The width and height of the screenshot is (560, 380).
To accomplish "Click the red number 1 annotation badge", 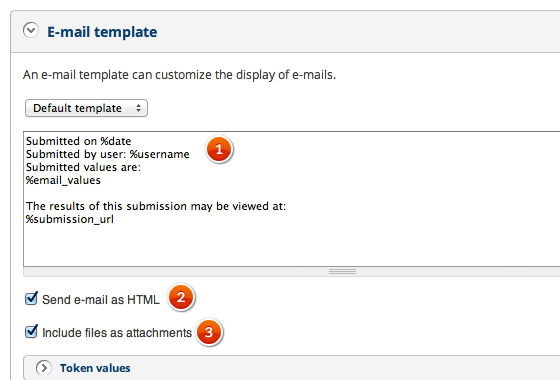I will (219, 149).
